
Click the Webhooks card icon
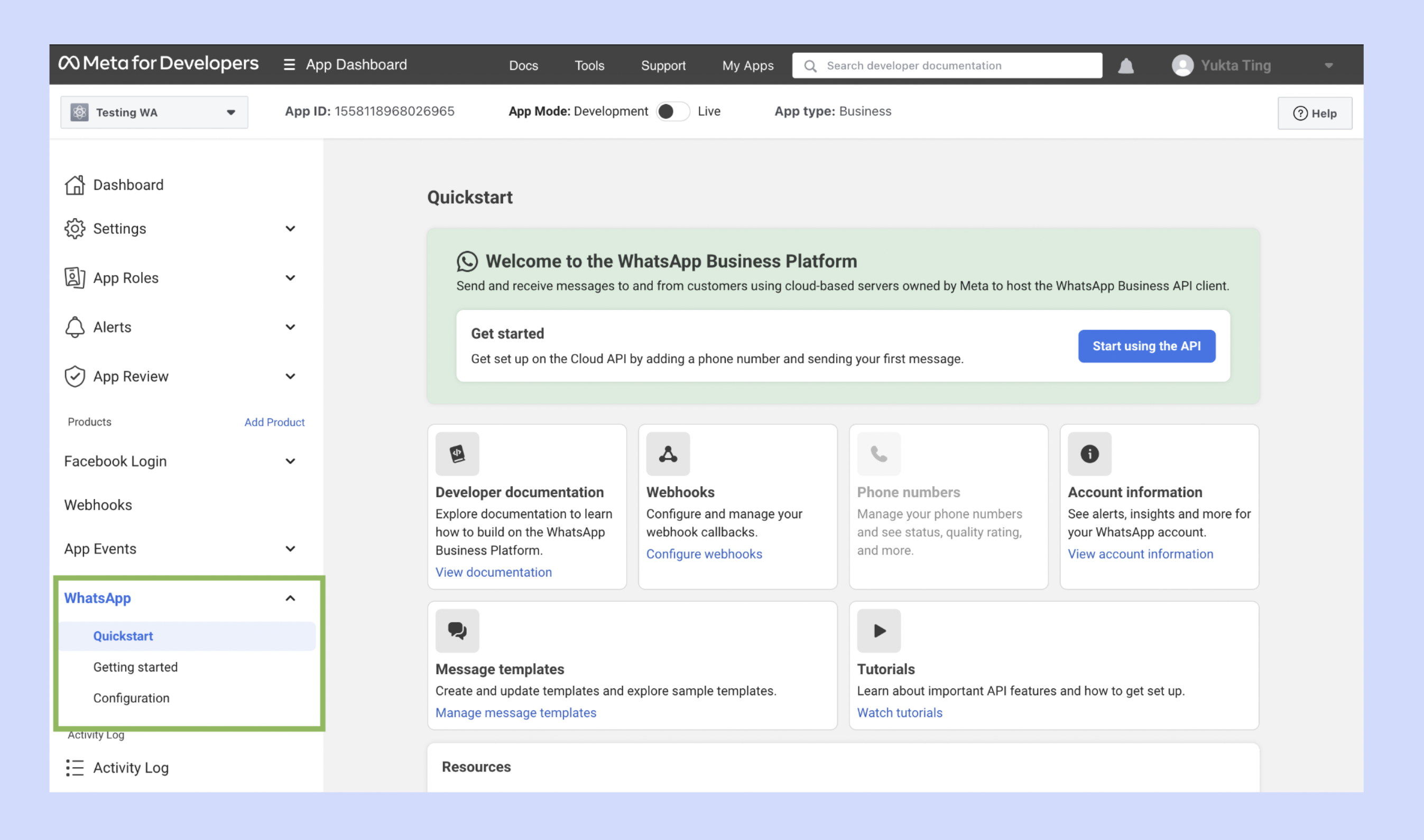668,454
